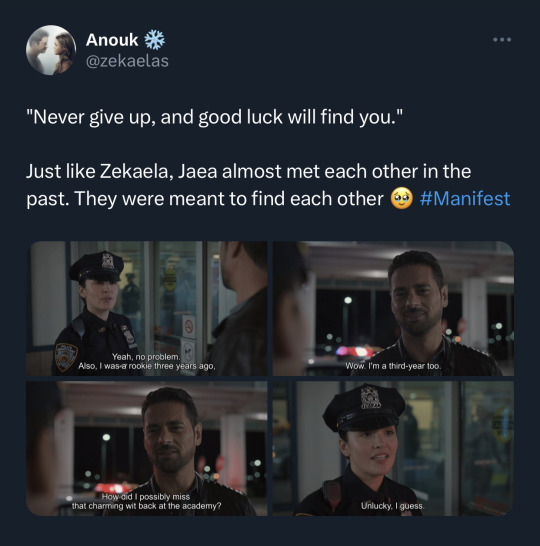
Task: Click the police cap badge in the last image
Action: point(370,397)
